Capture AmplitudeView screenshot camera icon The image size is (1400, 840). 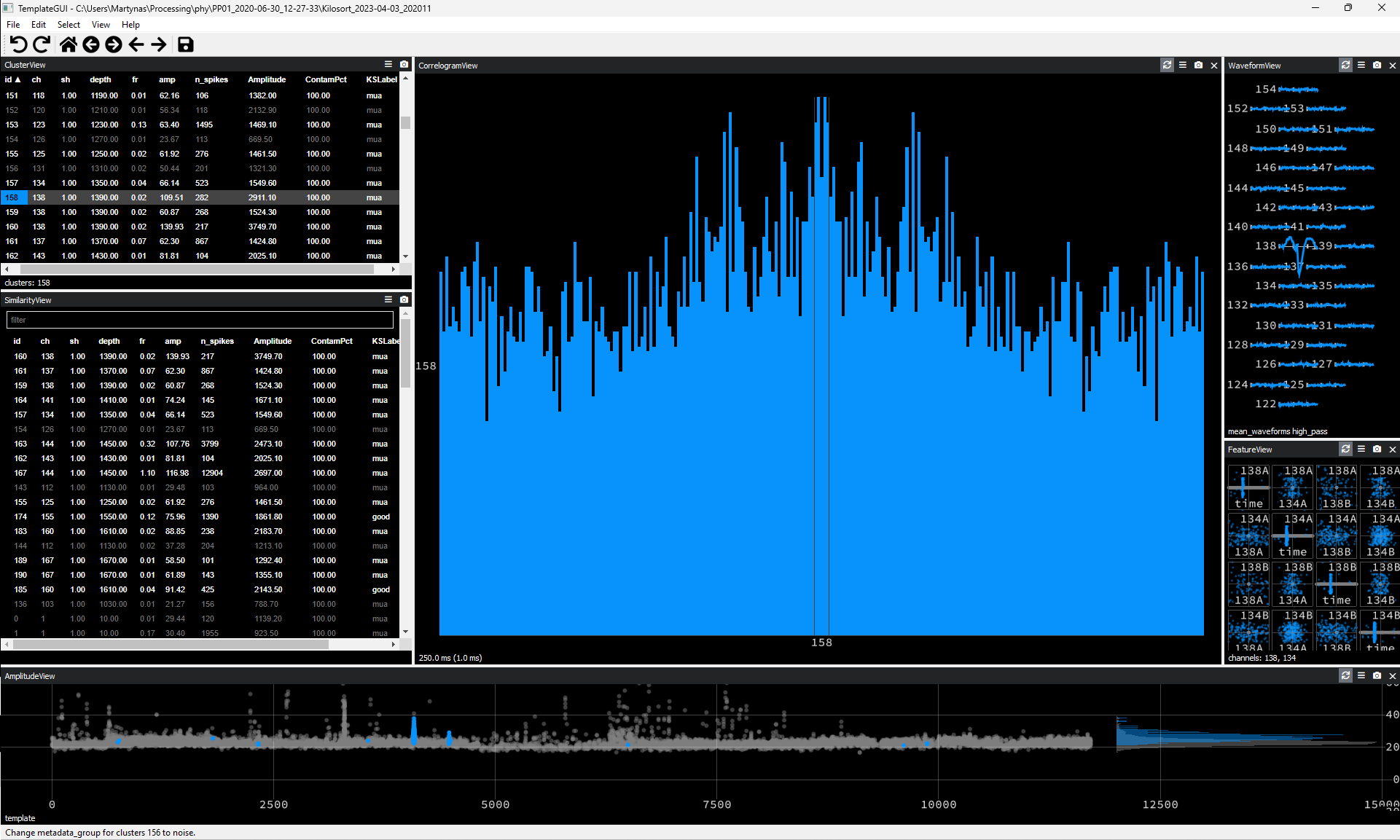click(1377, 675)
